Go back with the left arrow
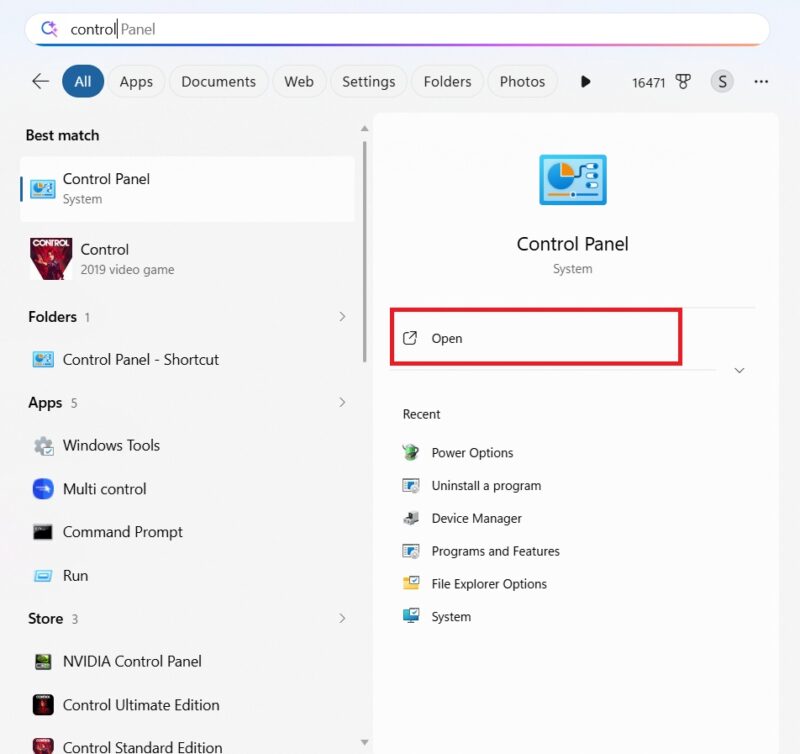Screen dimensions: 800x754 40,81
